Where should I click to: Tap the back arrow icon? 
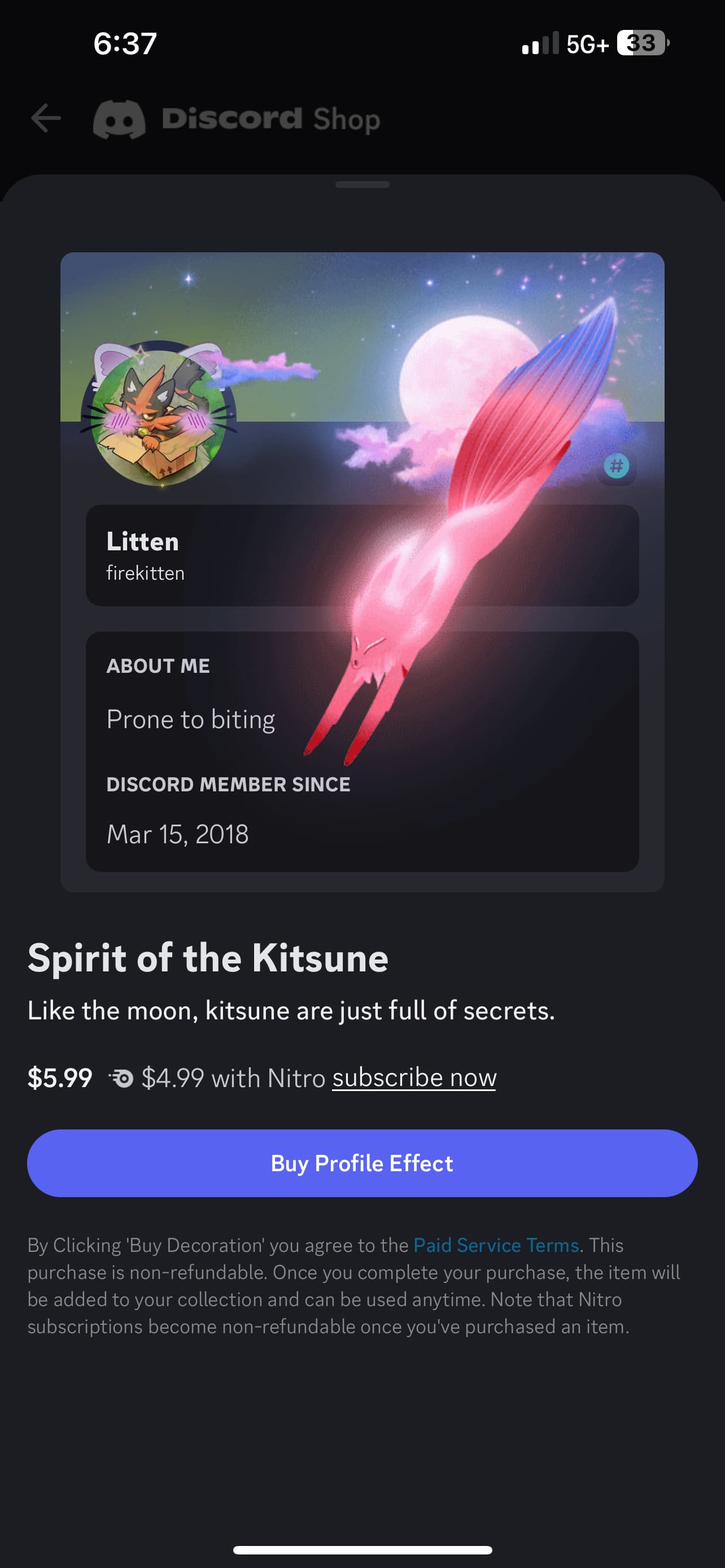[46, 118]
